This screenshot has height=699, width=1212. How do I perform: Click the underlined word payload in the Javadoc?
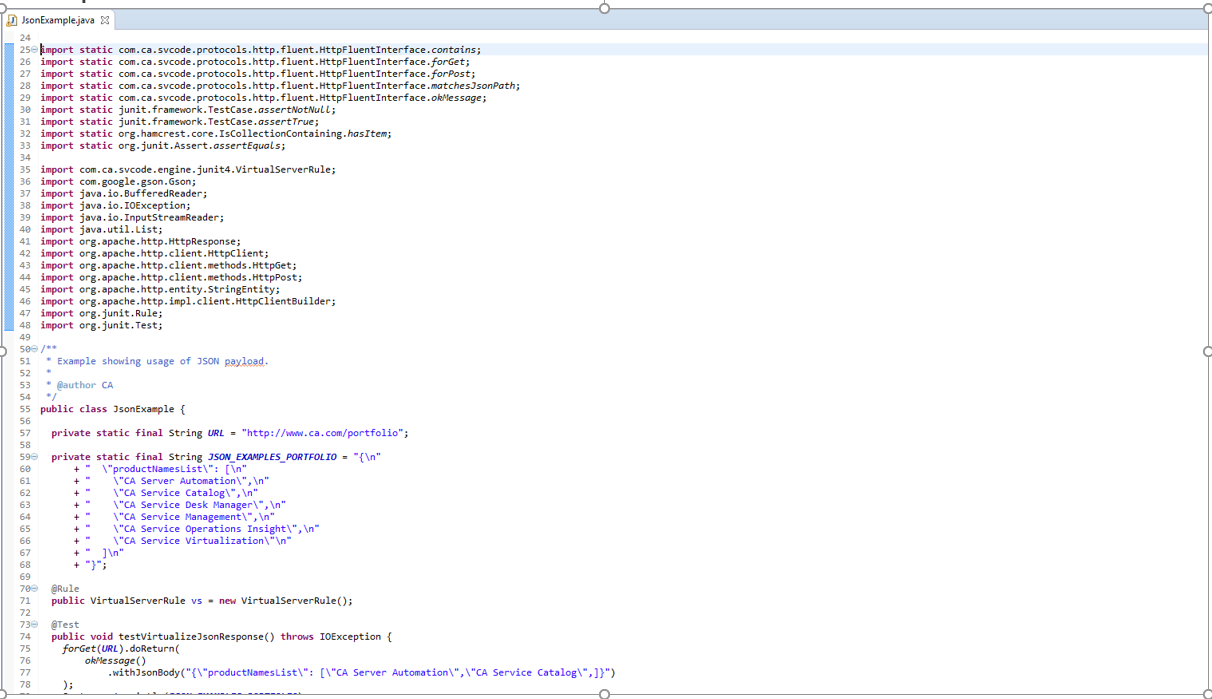click(245, 361)
